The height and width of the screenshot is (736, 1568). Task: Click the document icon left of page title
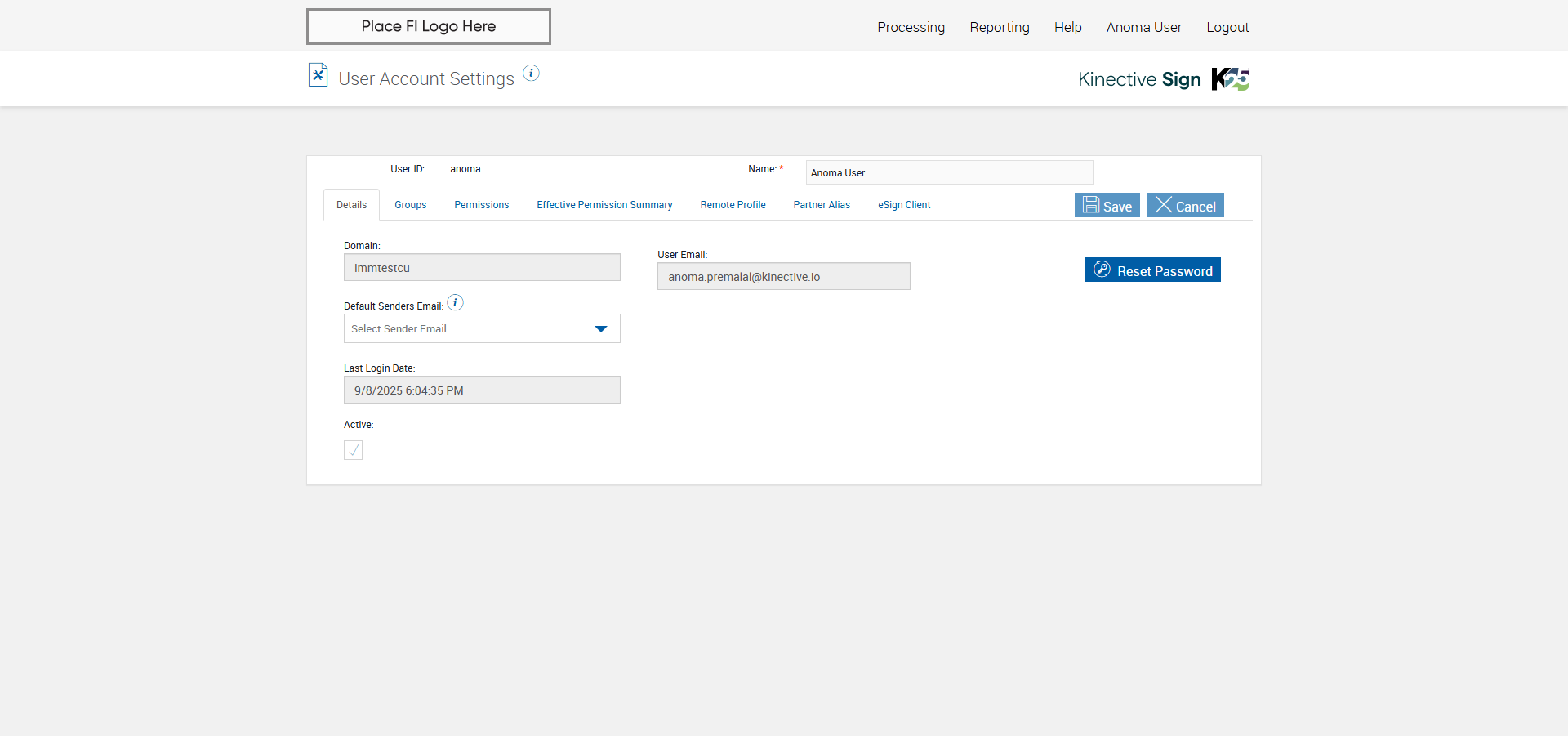pos(318,75)
